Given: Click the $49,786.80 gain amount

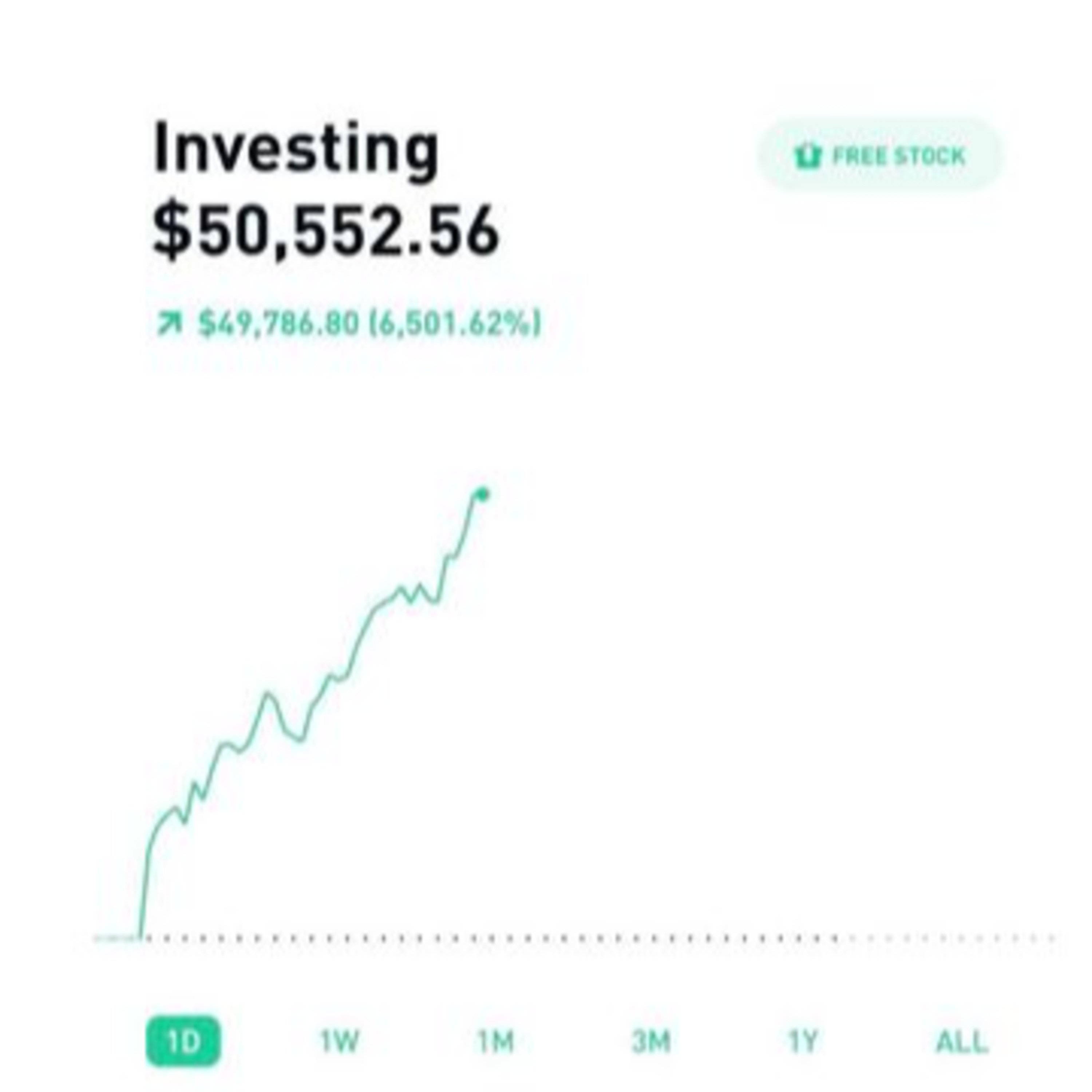Looking at the screenshot, I should point(279,324).
